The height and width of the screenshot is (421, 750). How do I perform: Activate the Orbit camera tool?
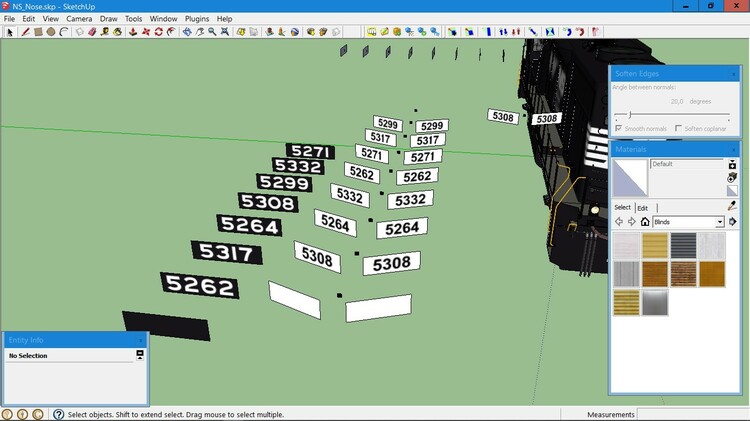coord(186,32)
